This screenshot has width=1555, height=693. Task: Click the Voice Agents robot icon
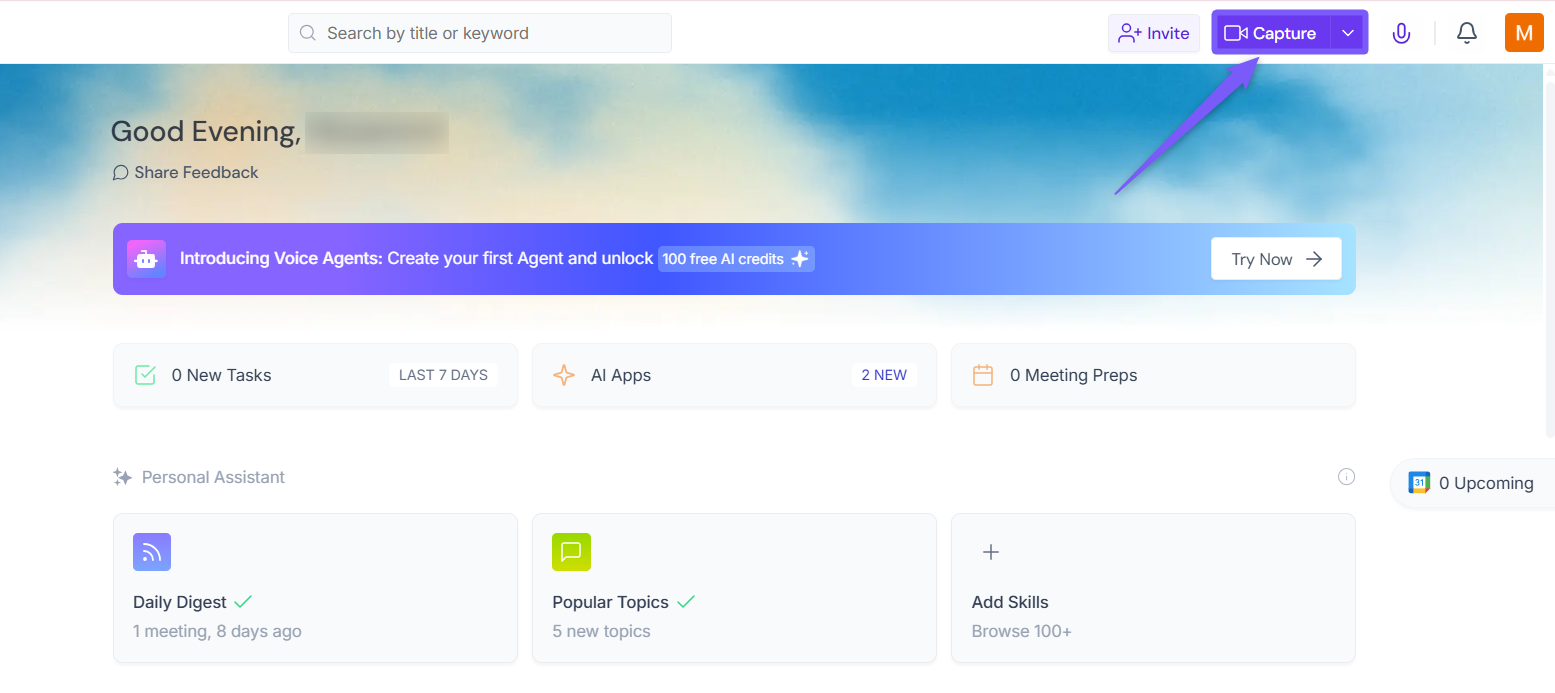click(x=146, y=259)
